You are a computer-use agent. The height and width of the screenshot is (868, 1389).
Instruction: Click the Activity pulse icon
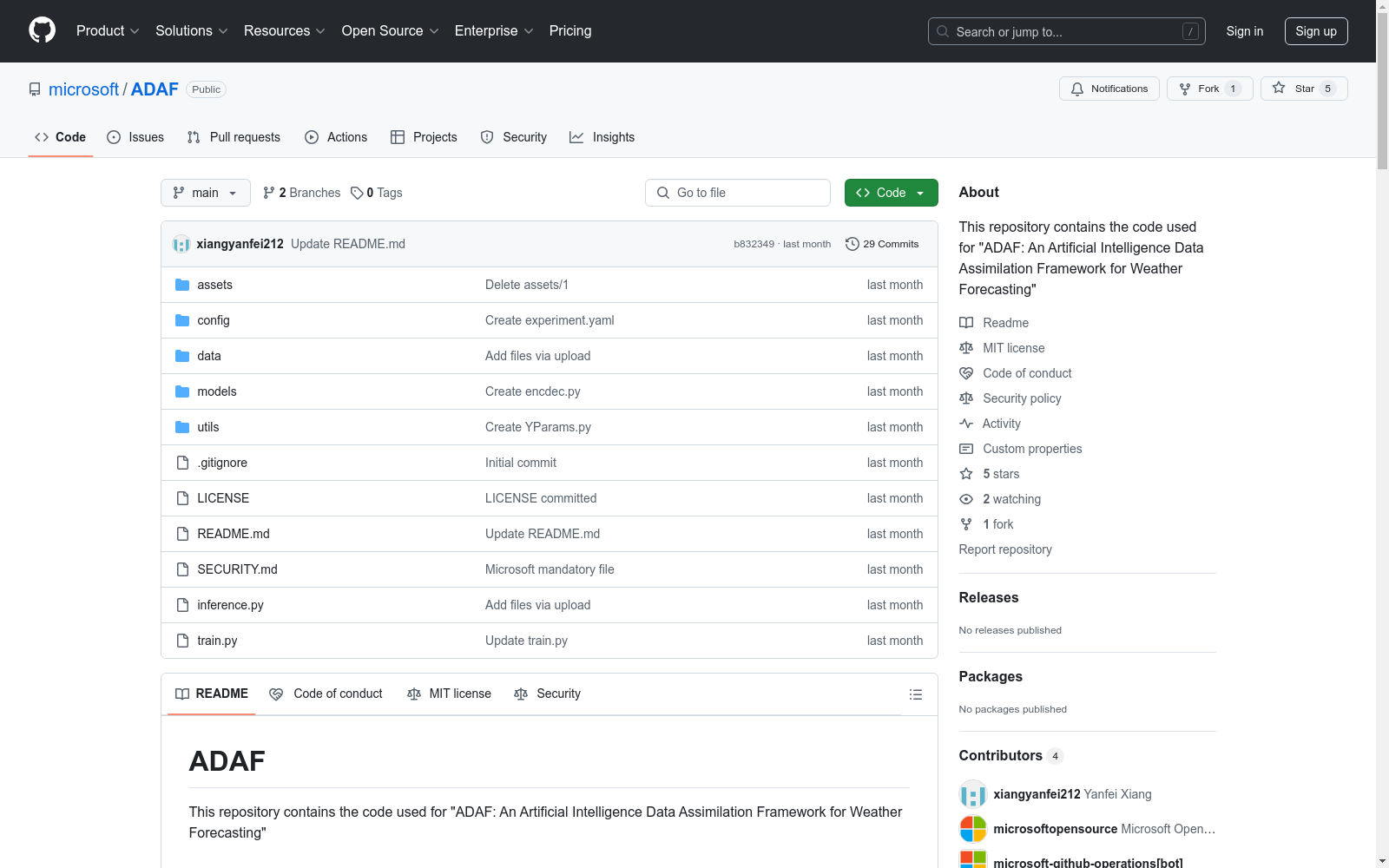[966, 424]
